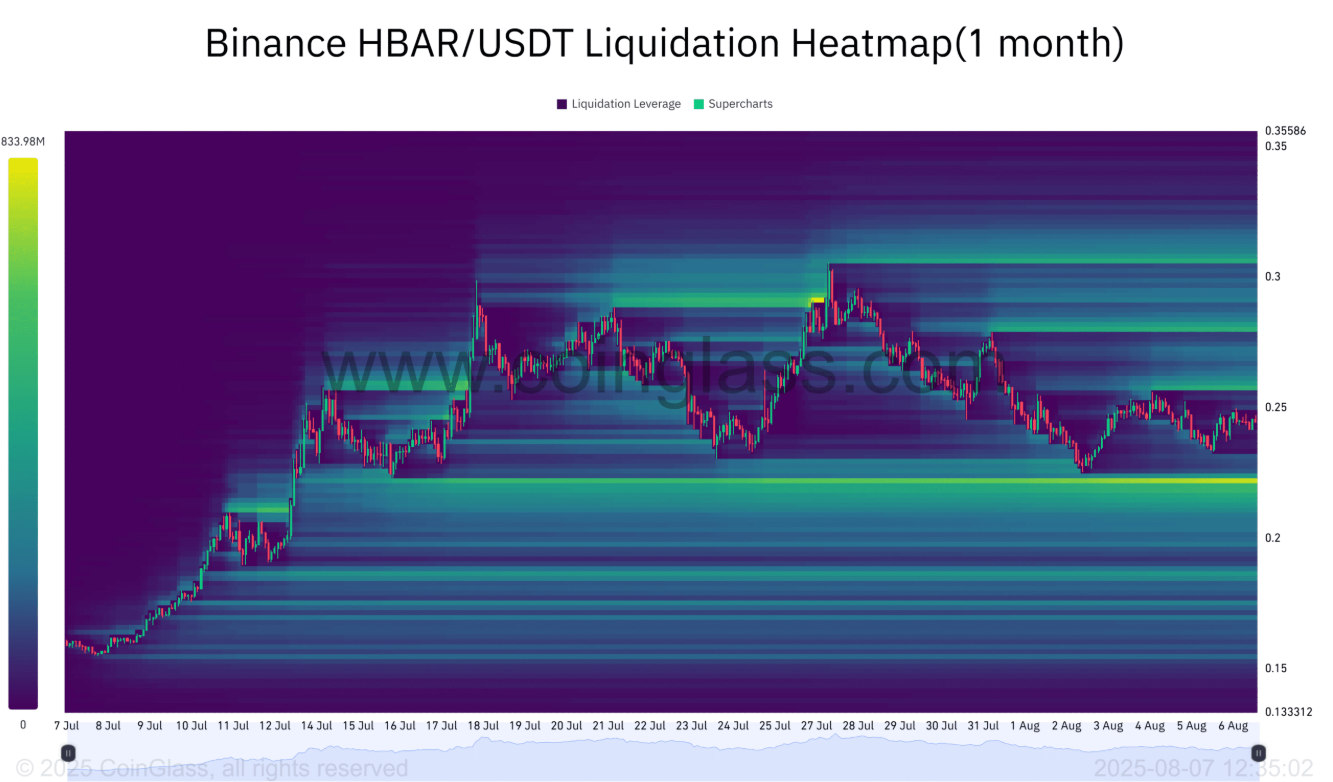1333x782 pixels.
Task: Click the 18 Jul date label
Action: (483, 726)
